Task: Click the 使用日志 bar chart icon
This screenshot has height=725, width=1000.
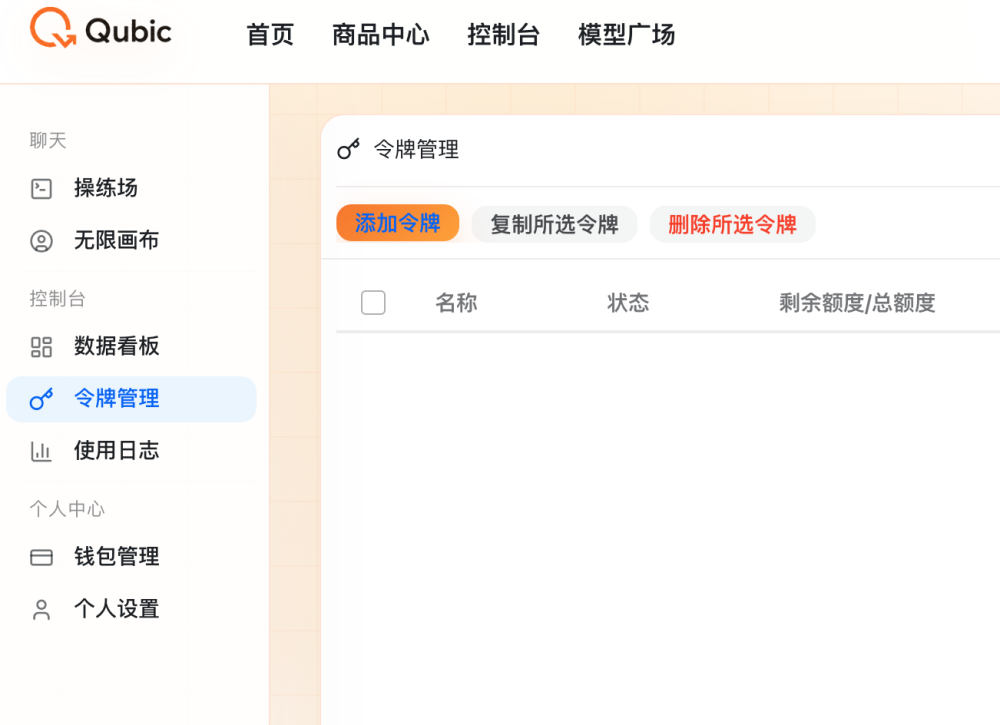Action: coord(41,451)
